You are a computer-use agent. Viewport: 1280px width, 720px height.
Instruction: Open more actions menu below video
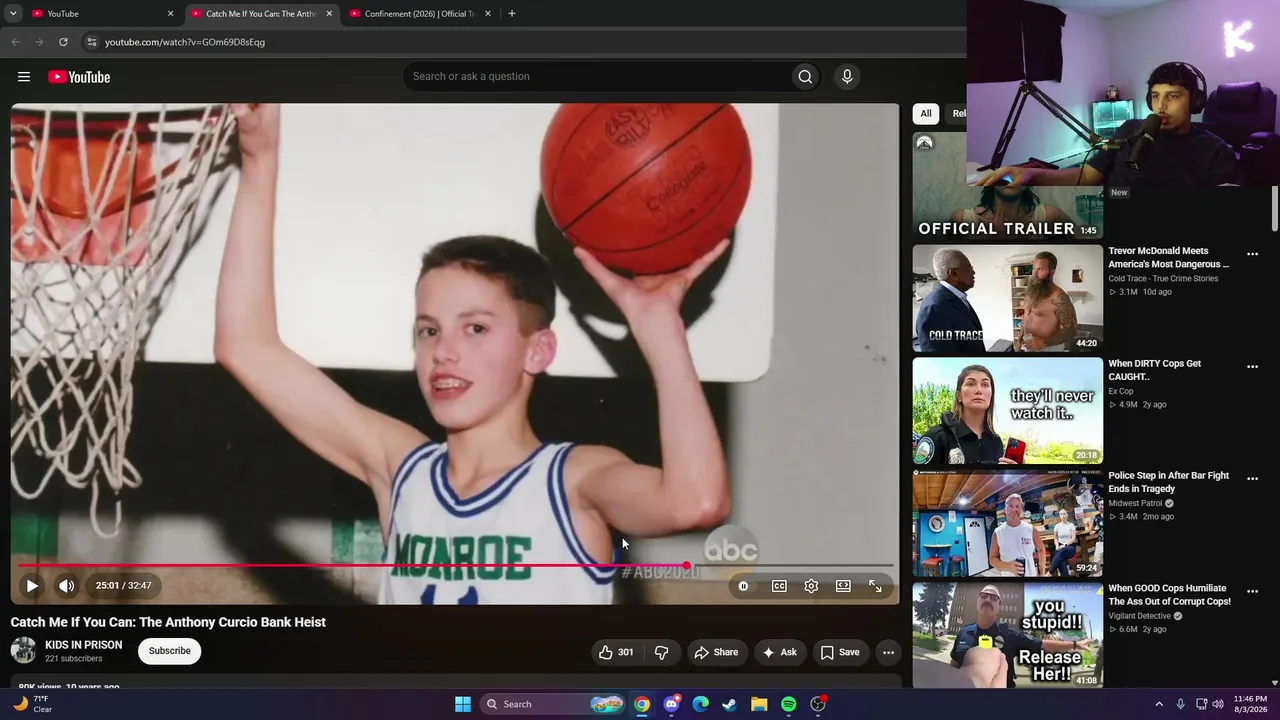pos(888,652)
